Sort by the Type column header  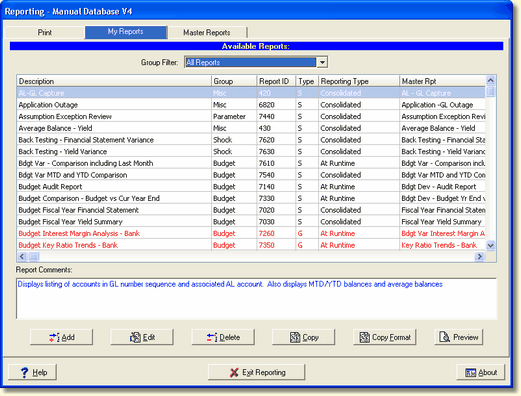coord(307,81)
